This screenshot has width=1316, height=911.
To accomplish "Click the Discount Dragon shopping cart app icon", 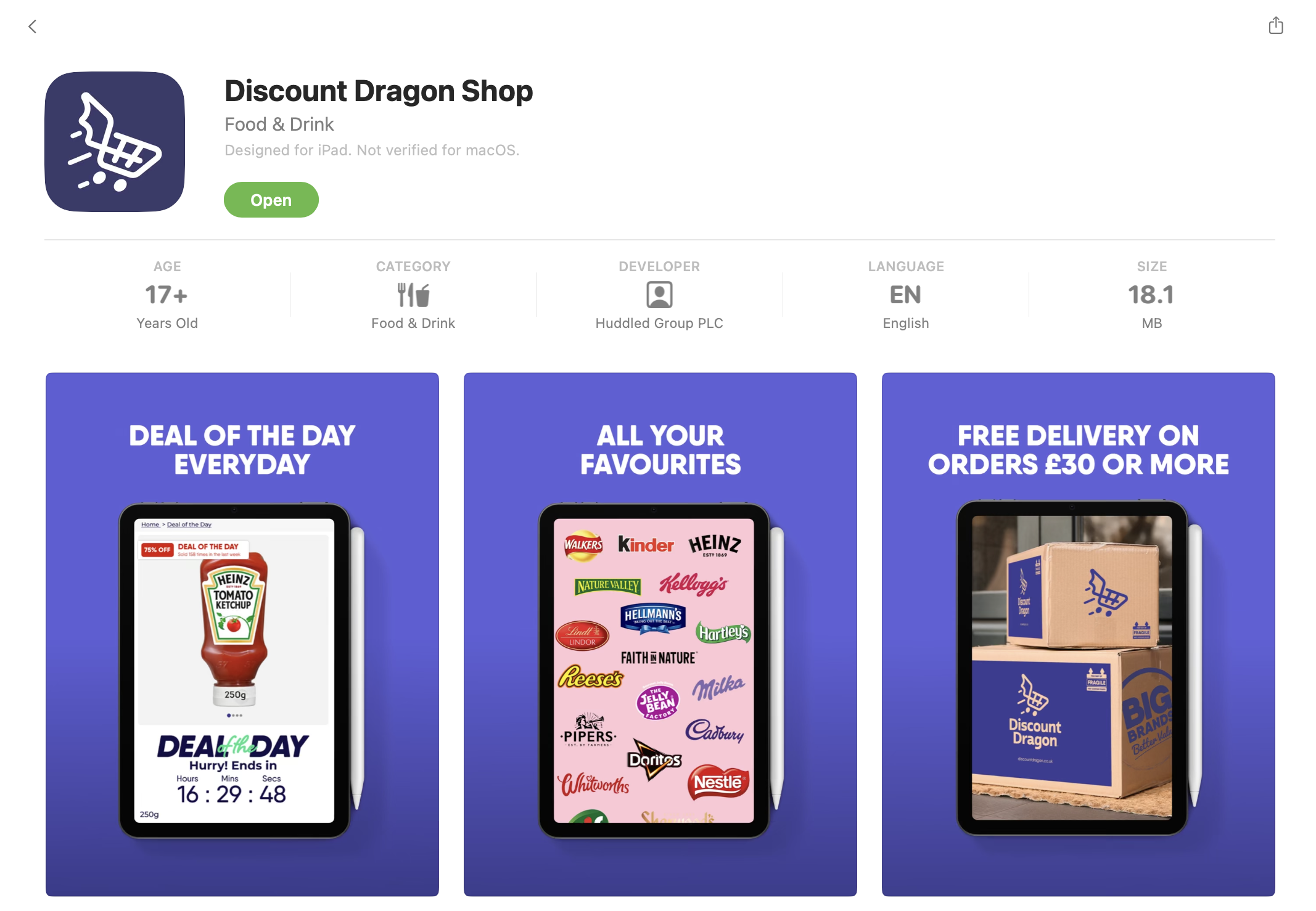I will (115, 142).
